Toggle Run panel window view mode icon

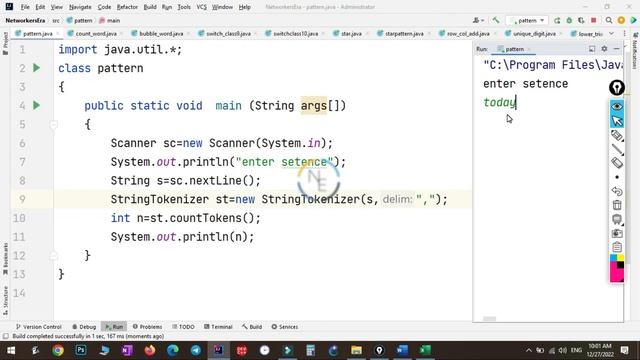[592, 49]
